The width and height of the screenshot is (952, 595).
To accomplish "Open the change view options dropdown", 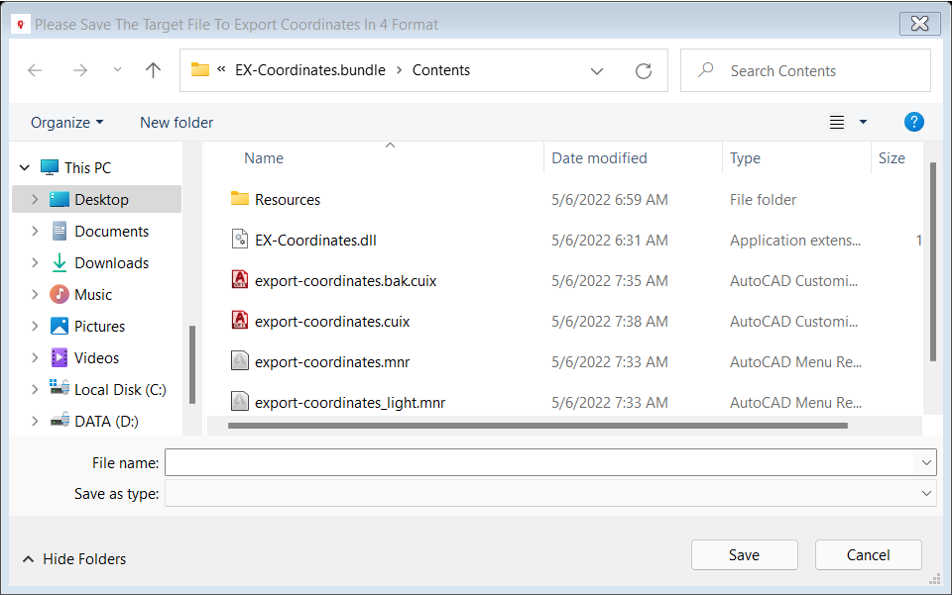I will 862,123.
